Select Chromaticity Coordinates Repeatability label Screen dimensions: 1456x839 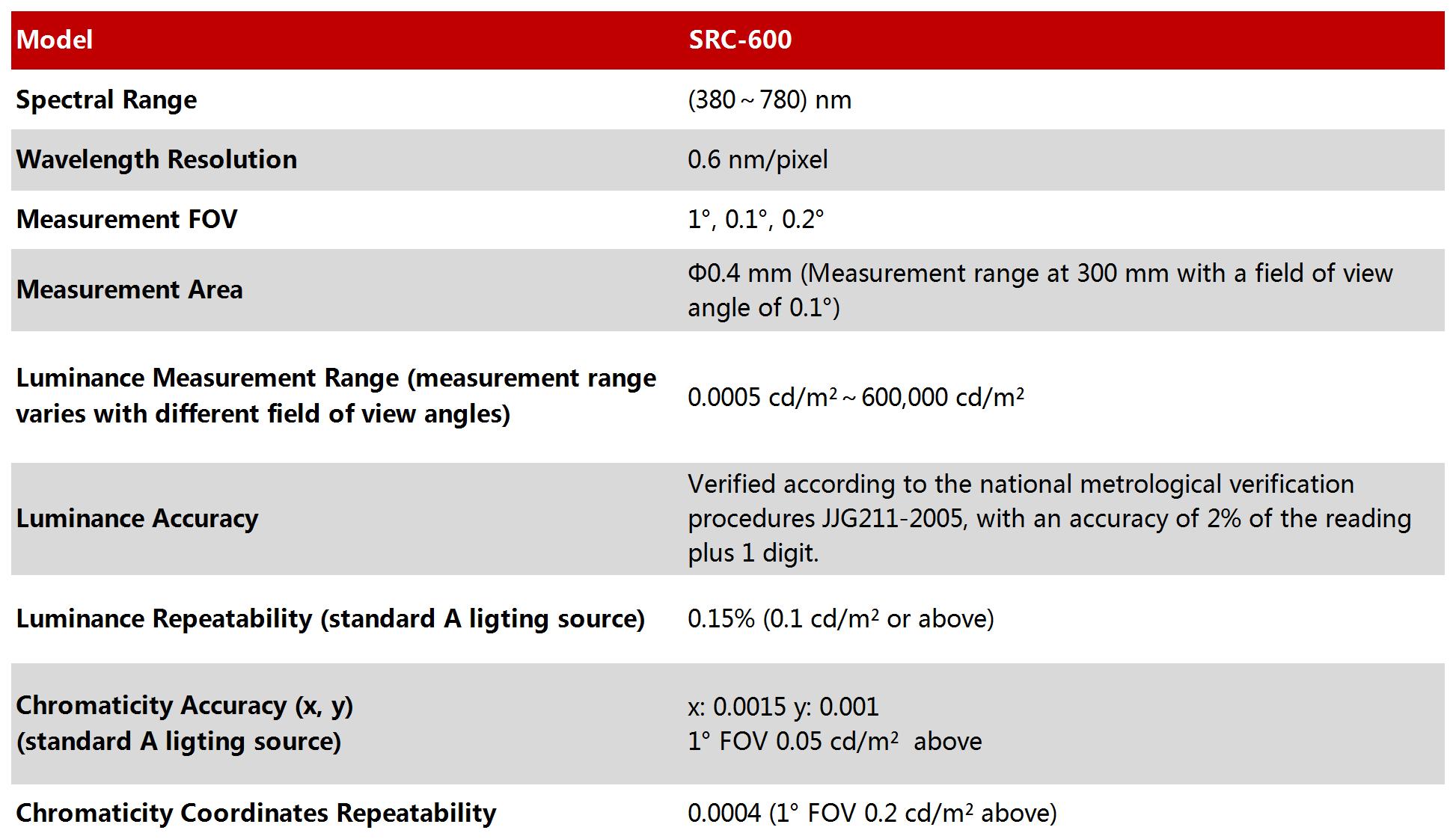click(256, 813)
